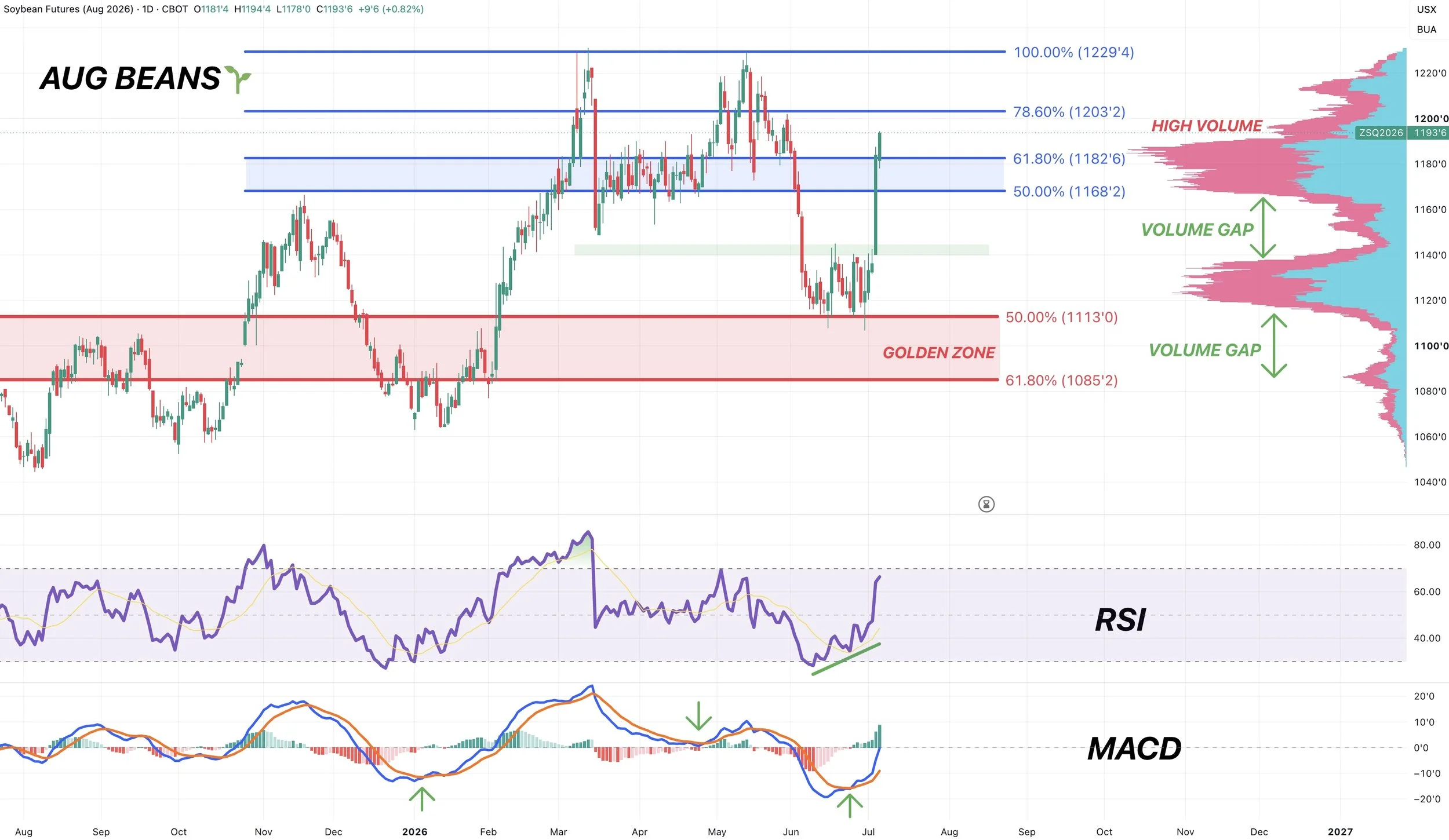
Task: Click the high value H1194'4
Action: coord(252,9)
